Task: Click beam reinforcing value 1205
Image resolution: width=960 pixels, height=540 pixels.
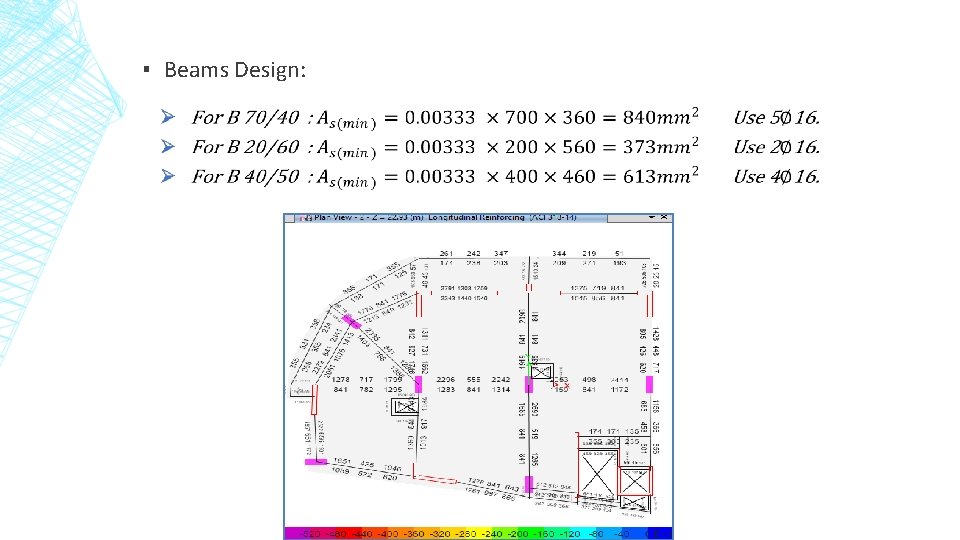Action: click(x=393, y=389)
